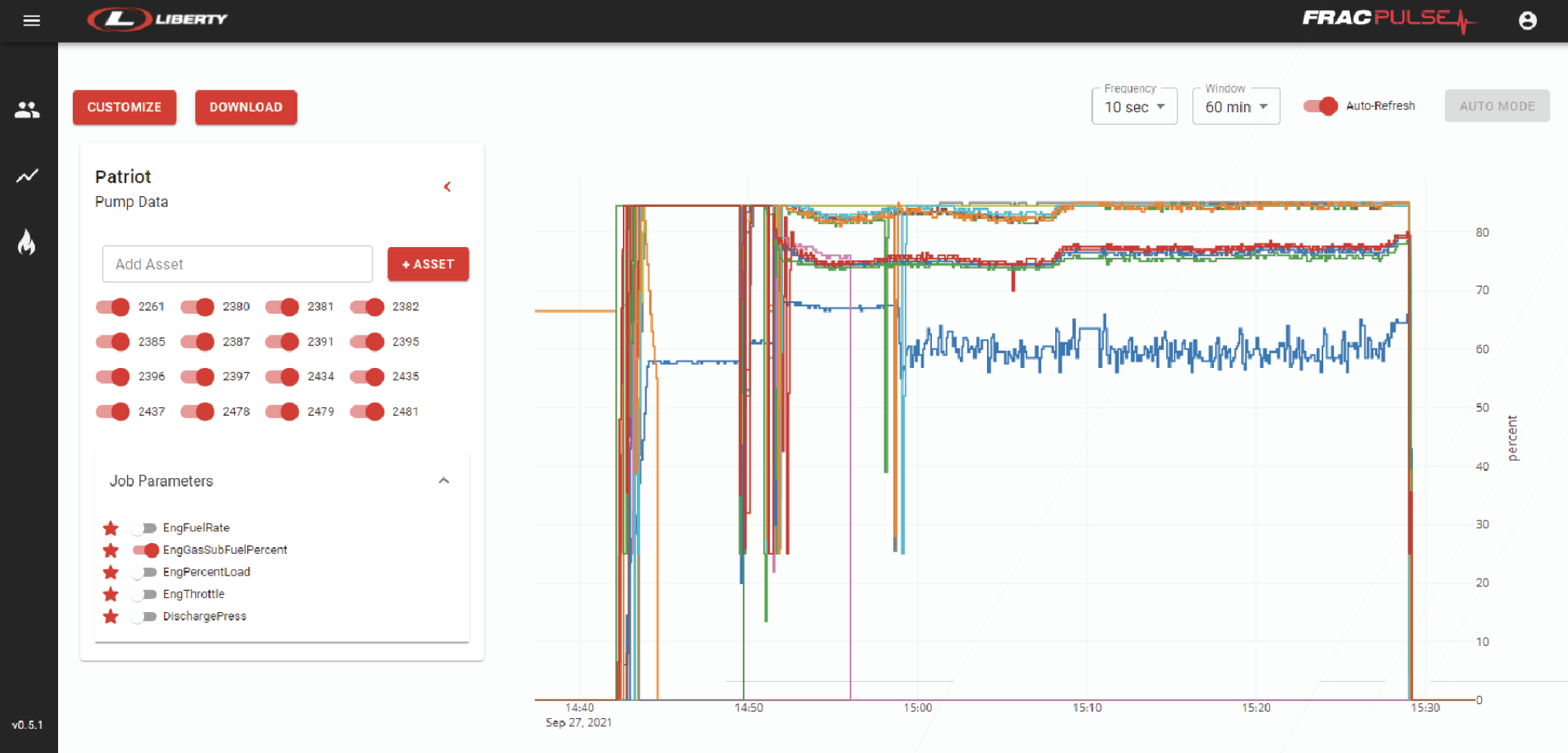1568x753 pixels.
Task: Toggle off pump 2261
Action: [x=113, y=307]
